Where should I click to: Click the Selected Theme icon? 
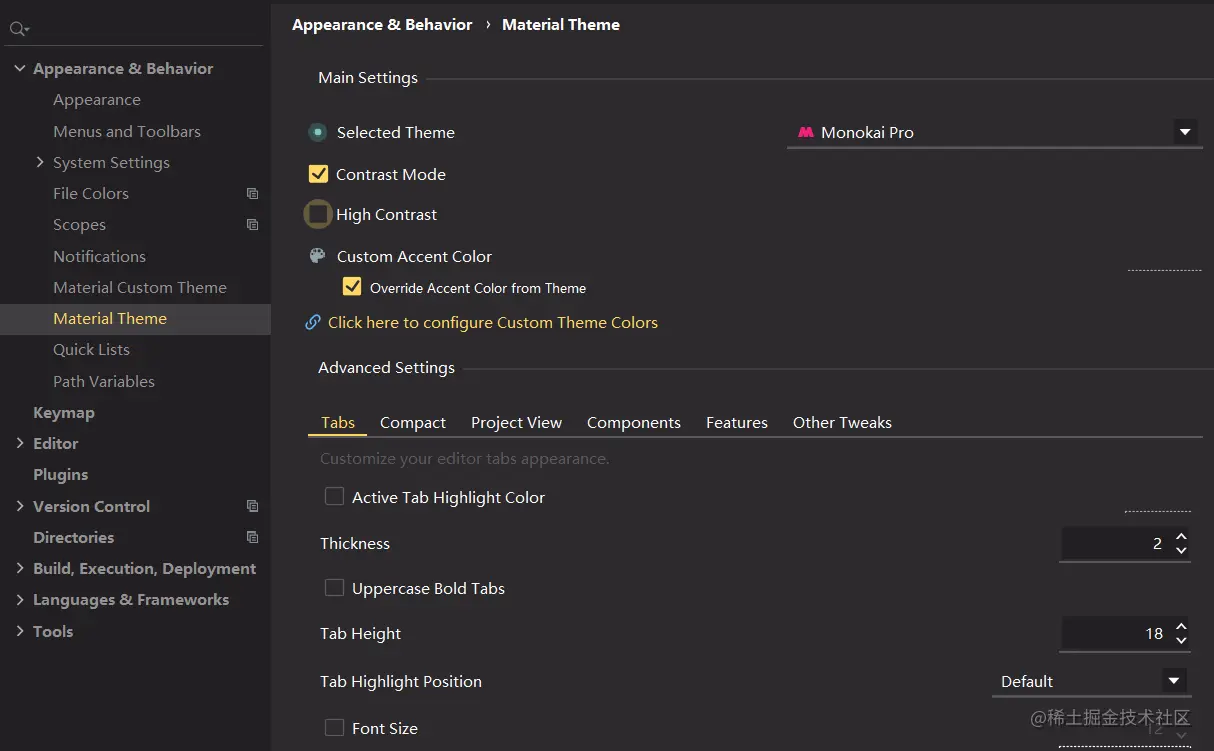[x=317, y=132]
